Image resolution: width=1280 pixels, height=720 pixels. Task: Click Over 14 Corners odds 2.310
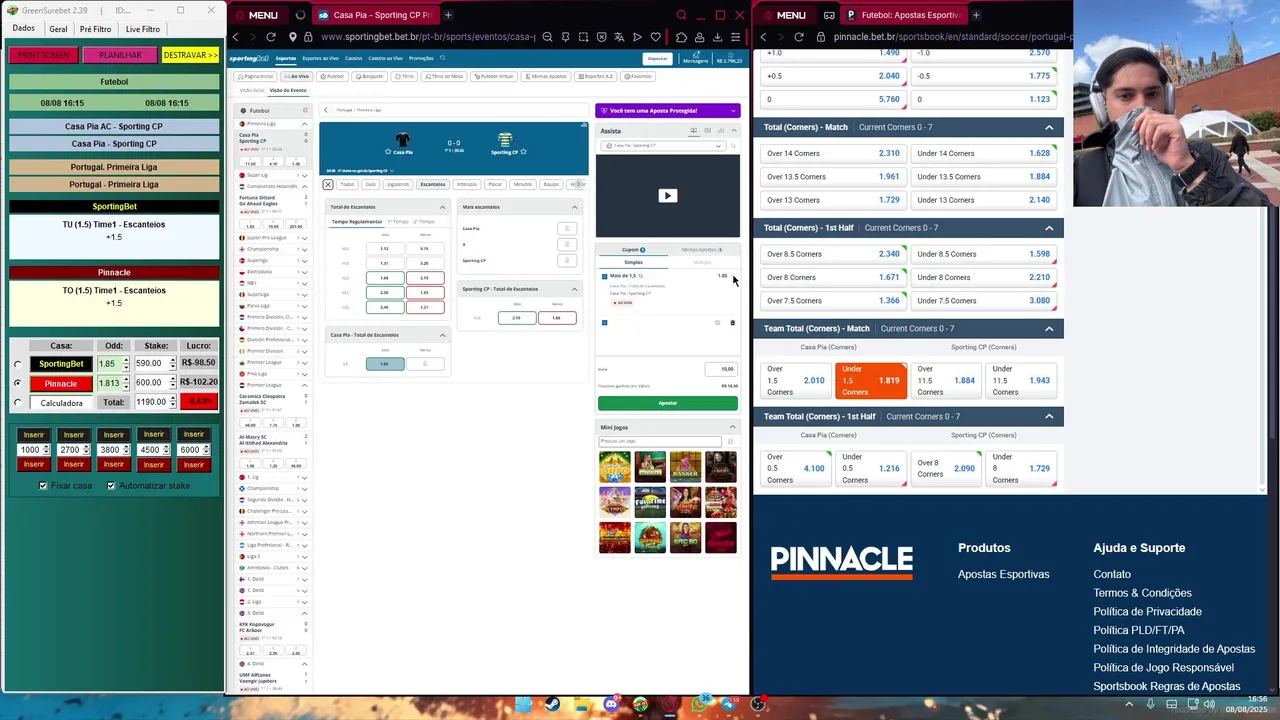pos(832,153)
